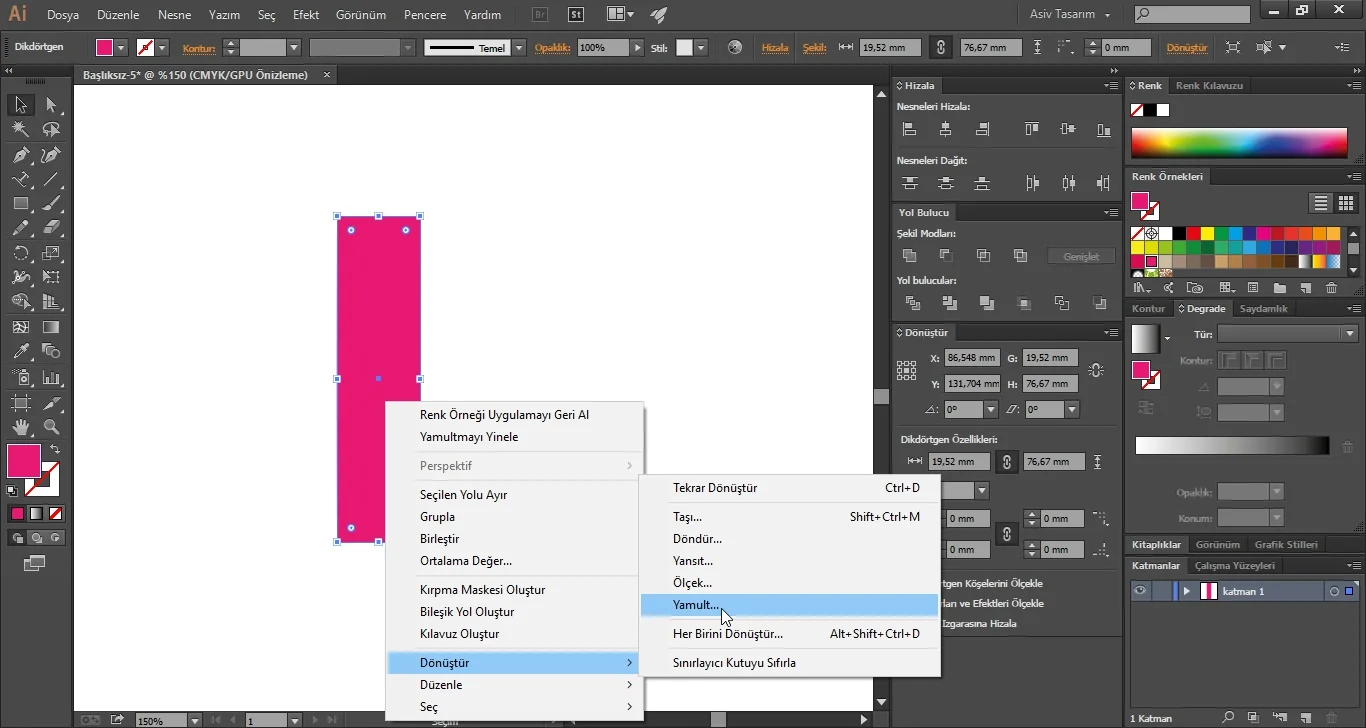1366x728 pixels.
Task: Select the Paintbrush tool
Action: coord(51,204)
